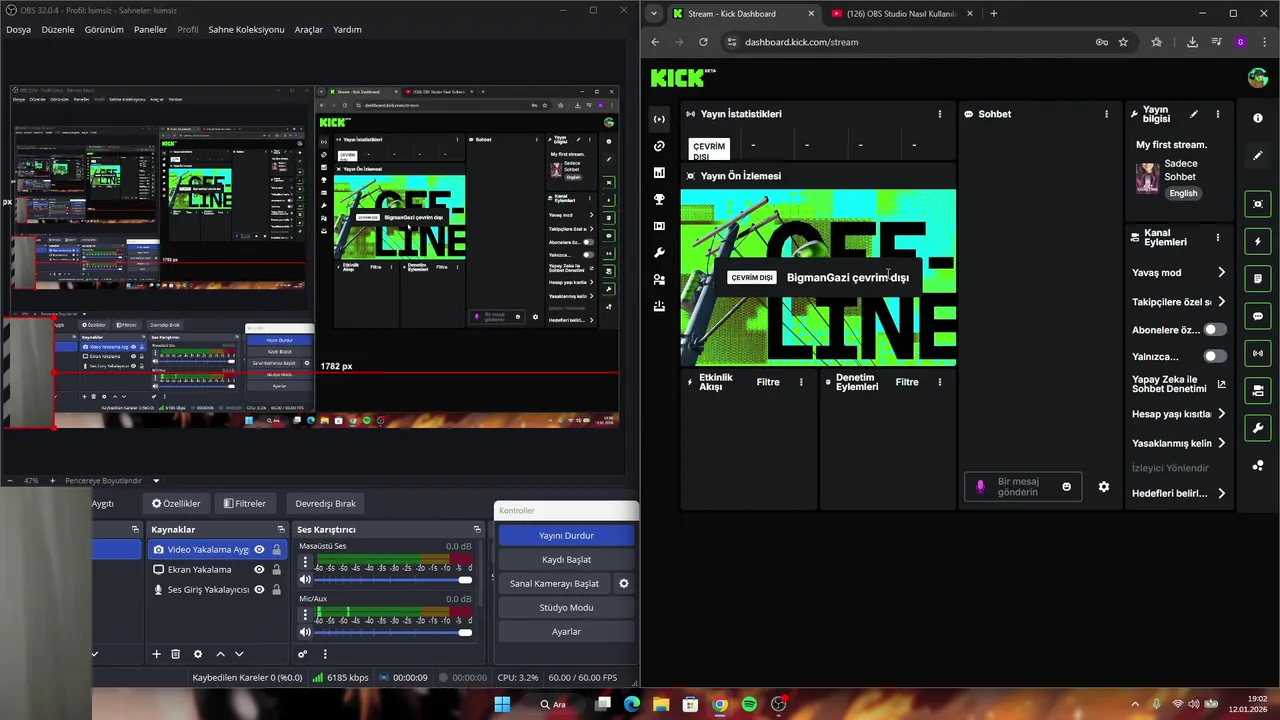Open the Kick stream section icon in left sidebar
The height and width of the screenshot is (720, 1280).
point(659,119)
